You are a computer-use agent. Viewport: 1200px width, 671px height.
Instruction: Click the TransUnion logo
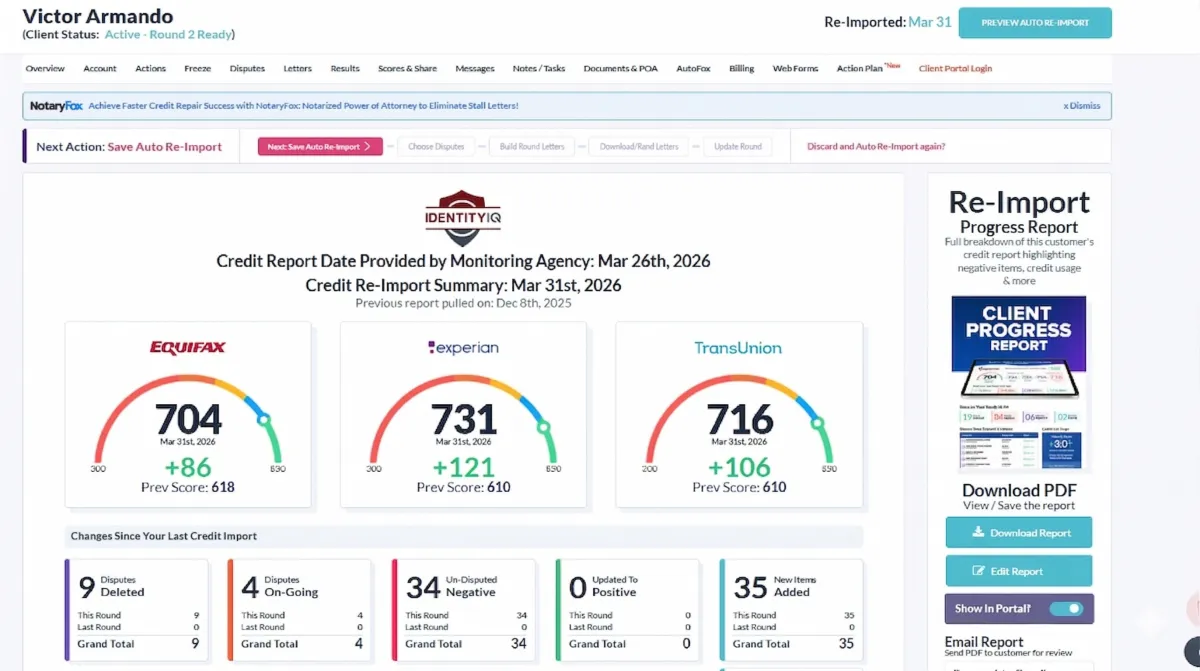click(738, 348)
